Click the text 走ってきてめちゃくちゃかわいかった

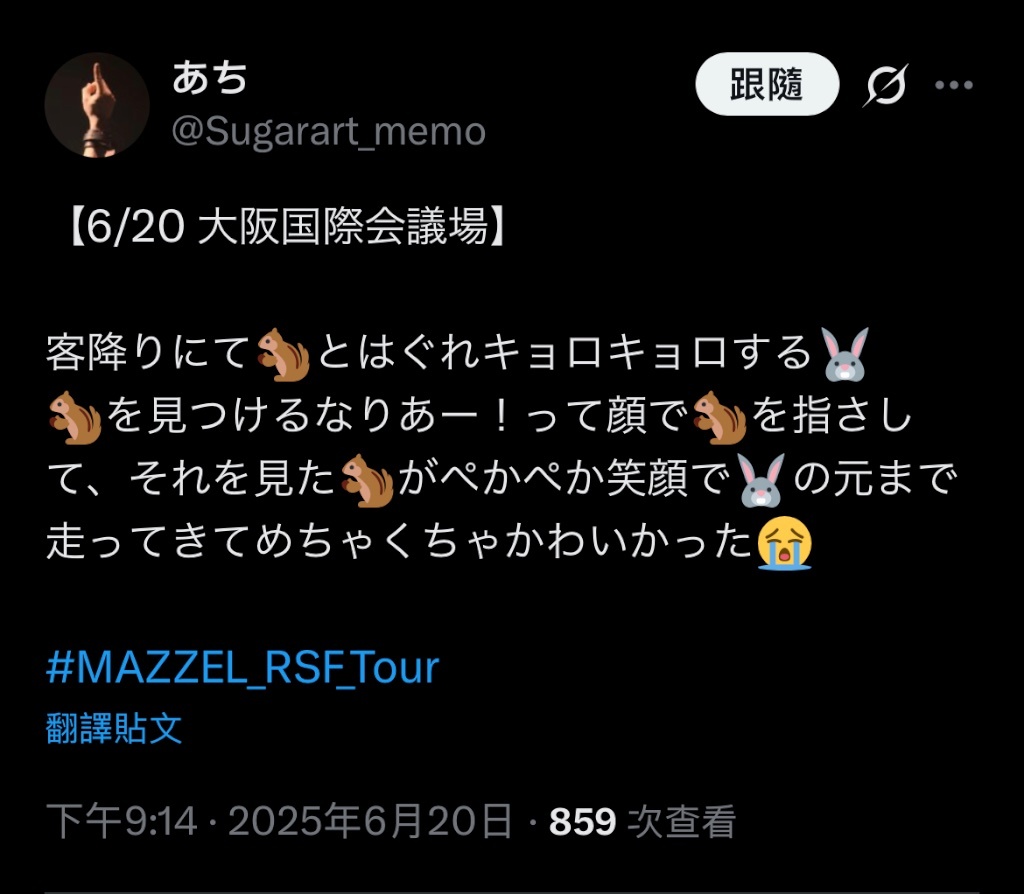(x=400, y=543)
